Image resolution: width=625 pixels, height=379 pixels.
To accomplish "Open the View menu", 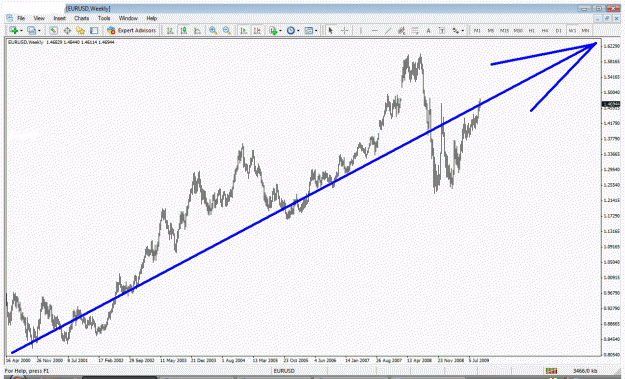I will (x=39, y=18).
